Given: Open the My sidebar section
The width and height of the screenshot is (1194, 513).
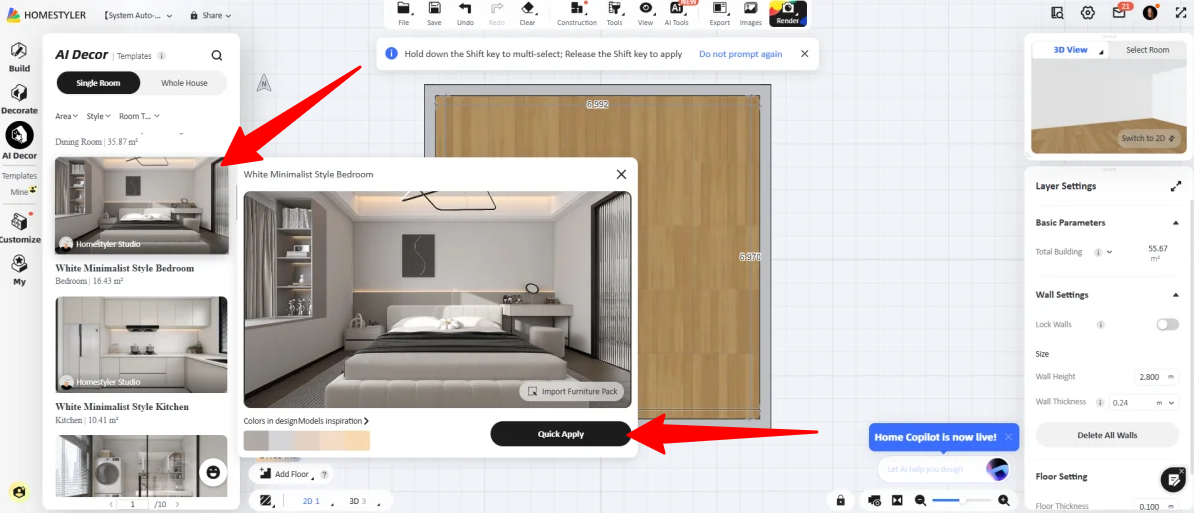Looking at the screenshot, I should pos(19,269).
